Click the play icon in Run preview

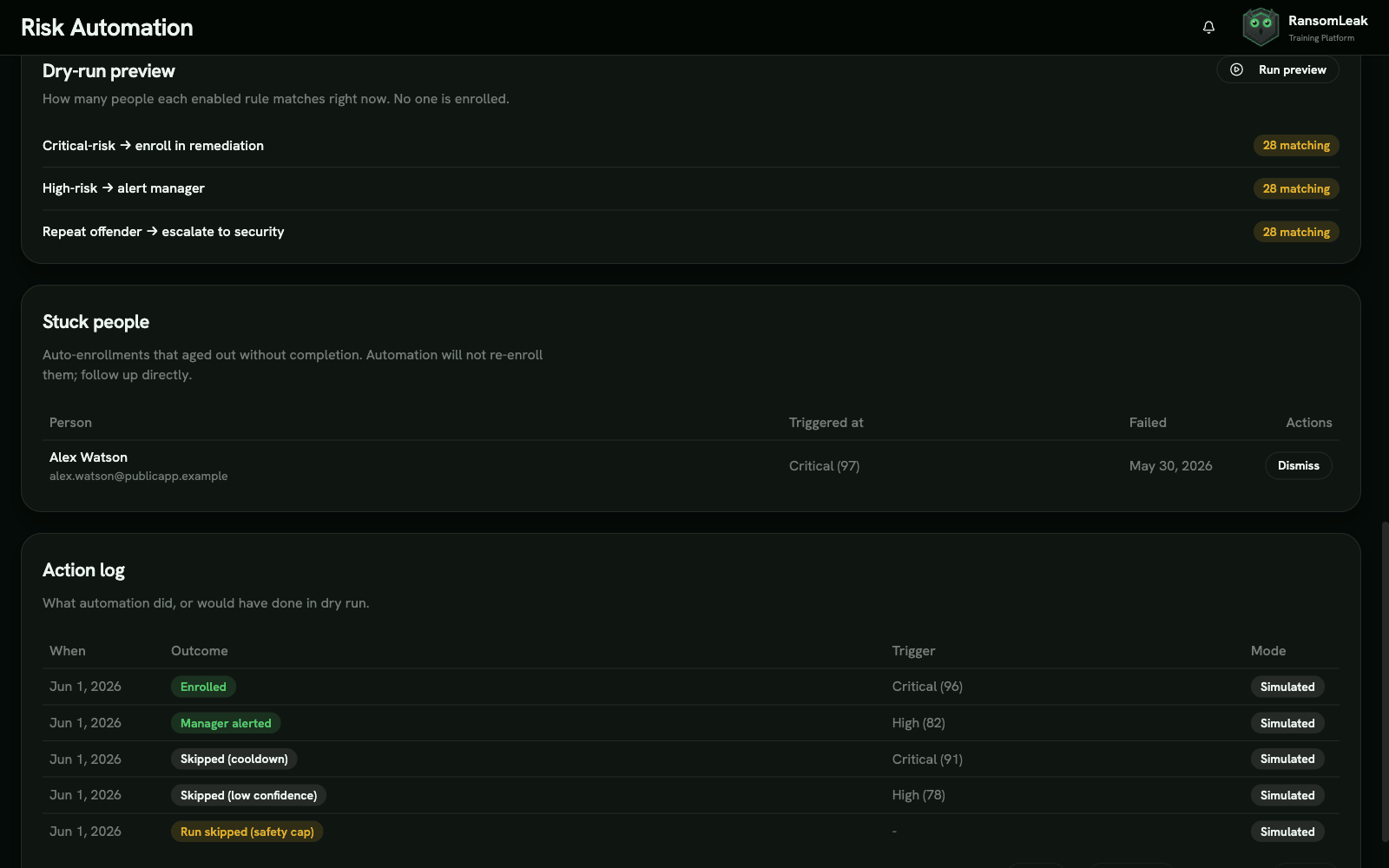coord(1237,69)
